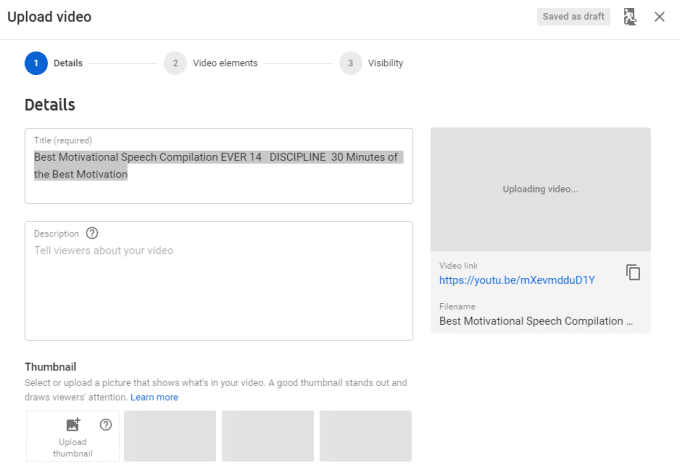Select step 1 Details circle
Screen dimensions: 680x471
point(36,63)
